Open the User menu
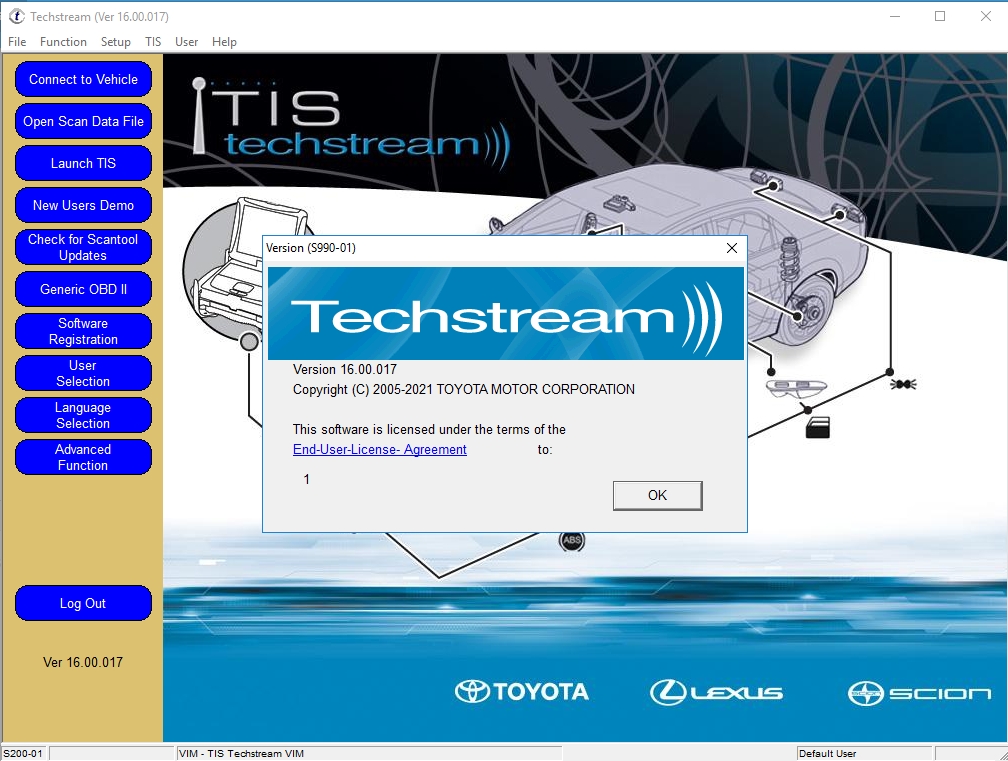 click(186, 42)
